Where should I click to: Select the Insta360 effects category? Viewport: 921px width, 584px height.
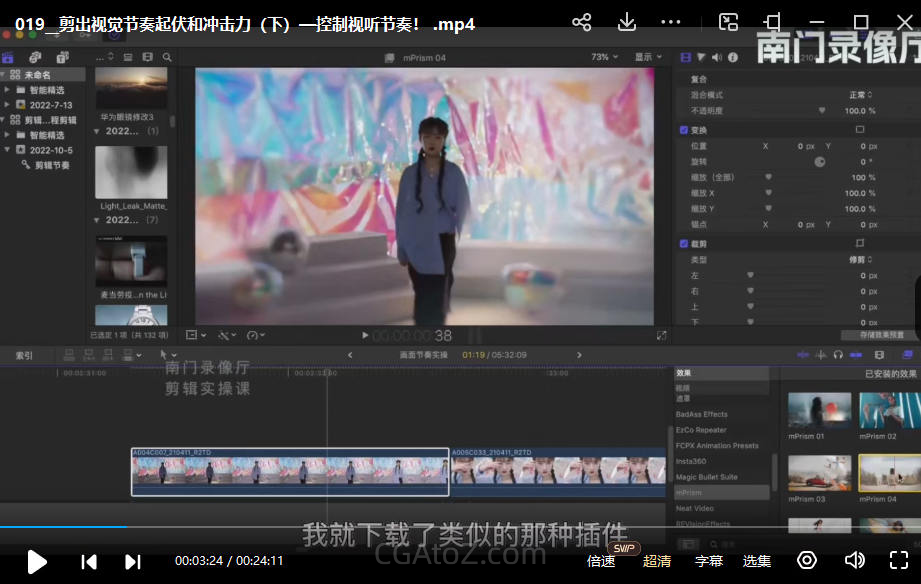690,461
